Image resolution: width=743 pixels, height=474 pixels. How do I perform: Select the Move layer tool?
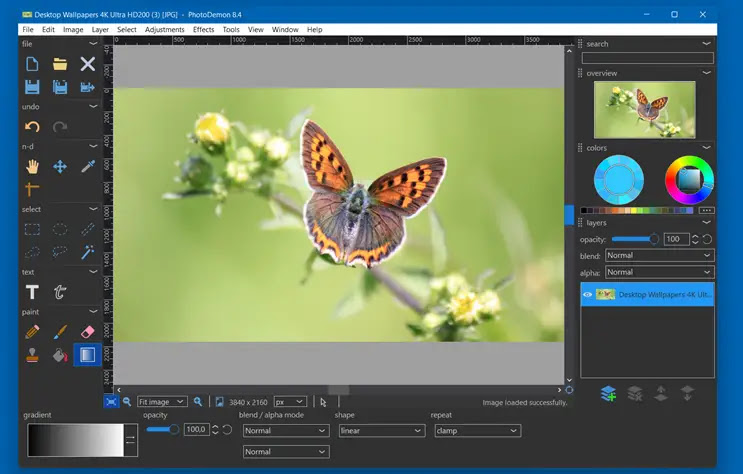coord(60,166)
